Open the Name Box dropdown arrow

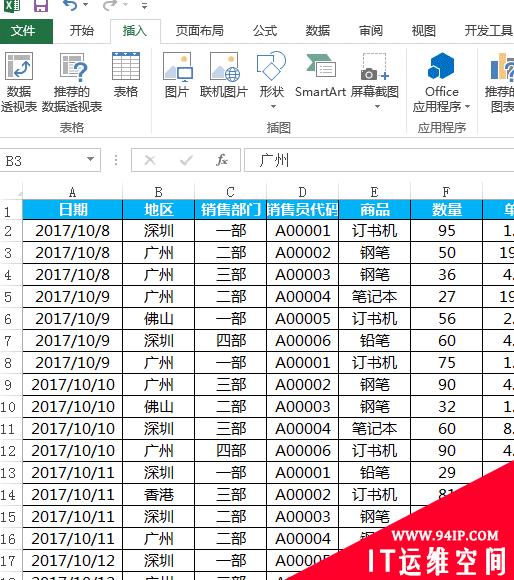click(90, 159)
